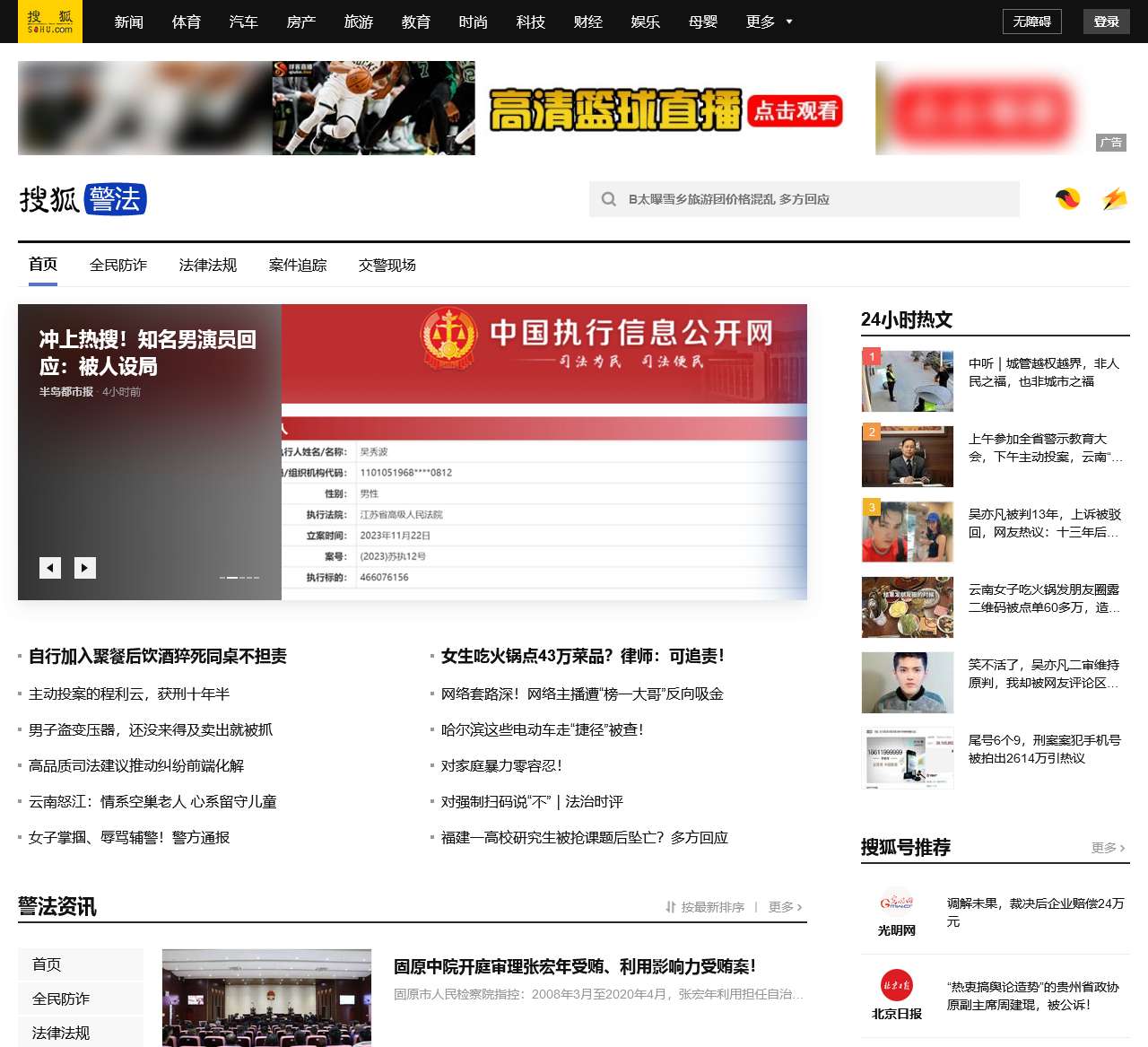Image resolution: width=1148 pixels, height=1047 pixels.
Task: Open carousel headline 冲上热搜!知名男演员回应
Action: click(x=148, y=353)
